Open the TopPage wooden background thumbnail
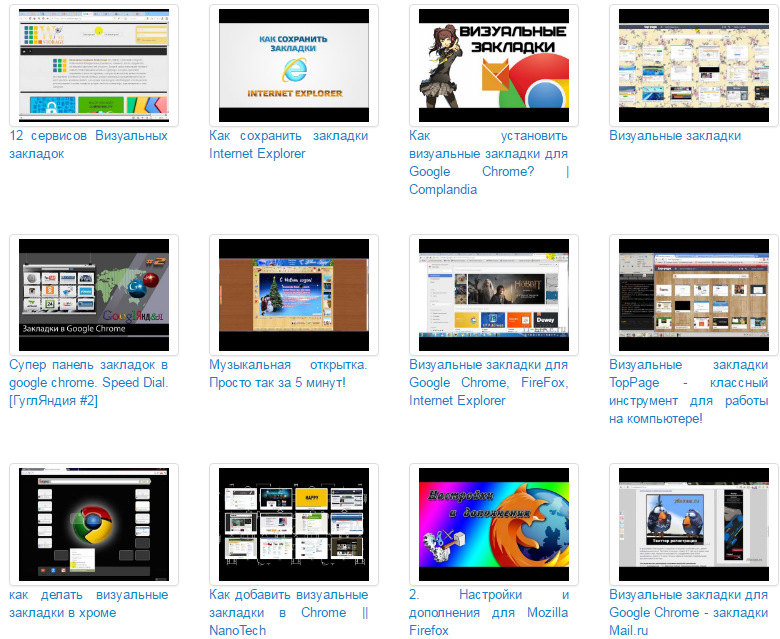 (693, 295)
